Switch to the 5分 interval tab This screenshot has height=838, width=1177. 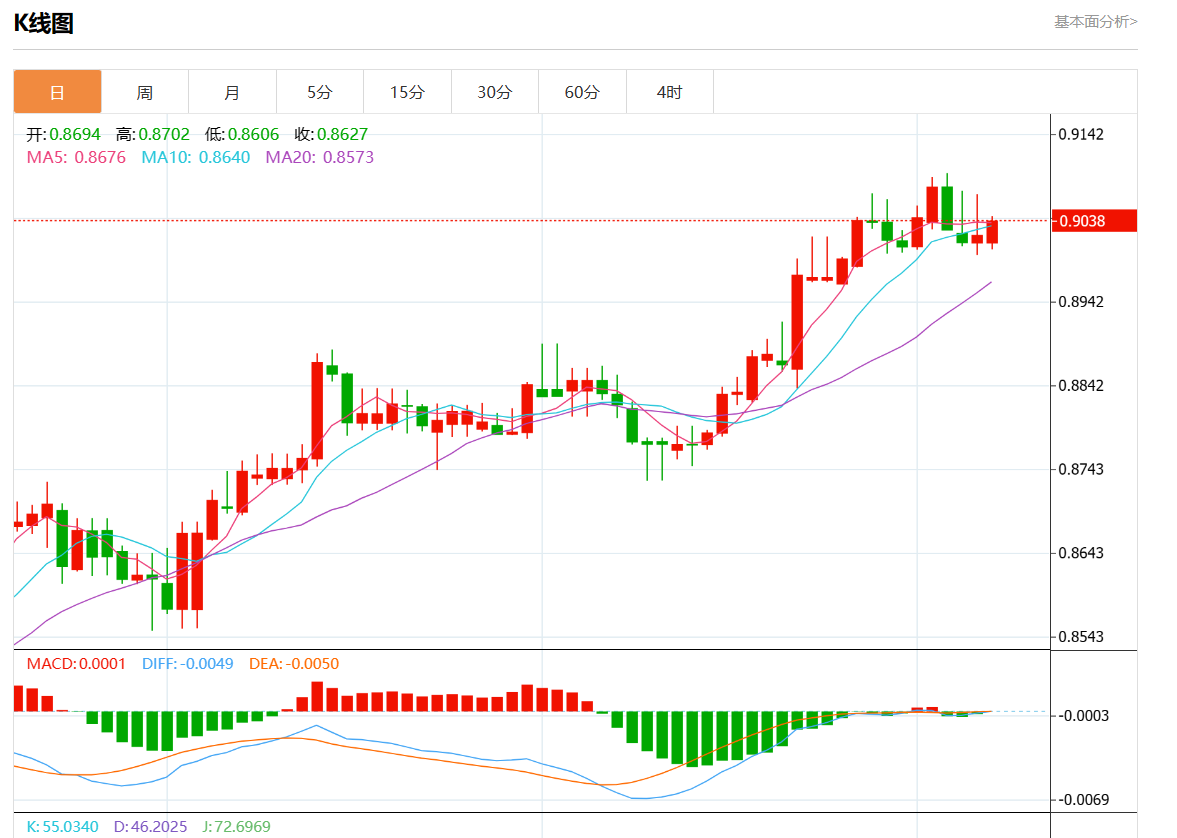(319, 92)
